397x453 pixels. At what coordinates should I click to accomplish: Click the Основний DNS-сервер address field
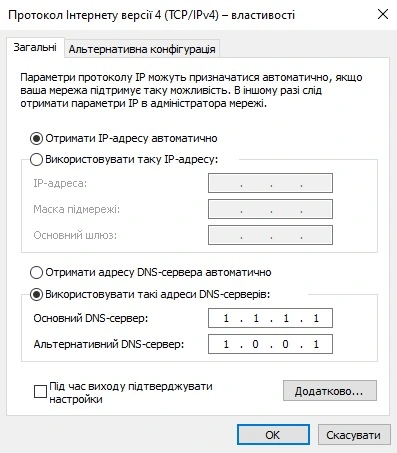[x=270, y=318]
